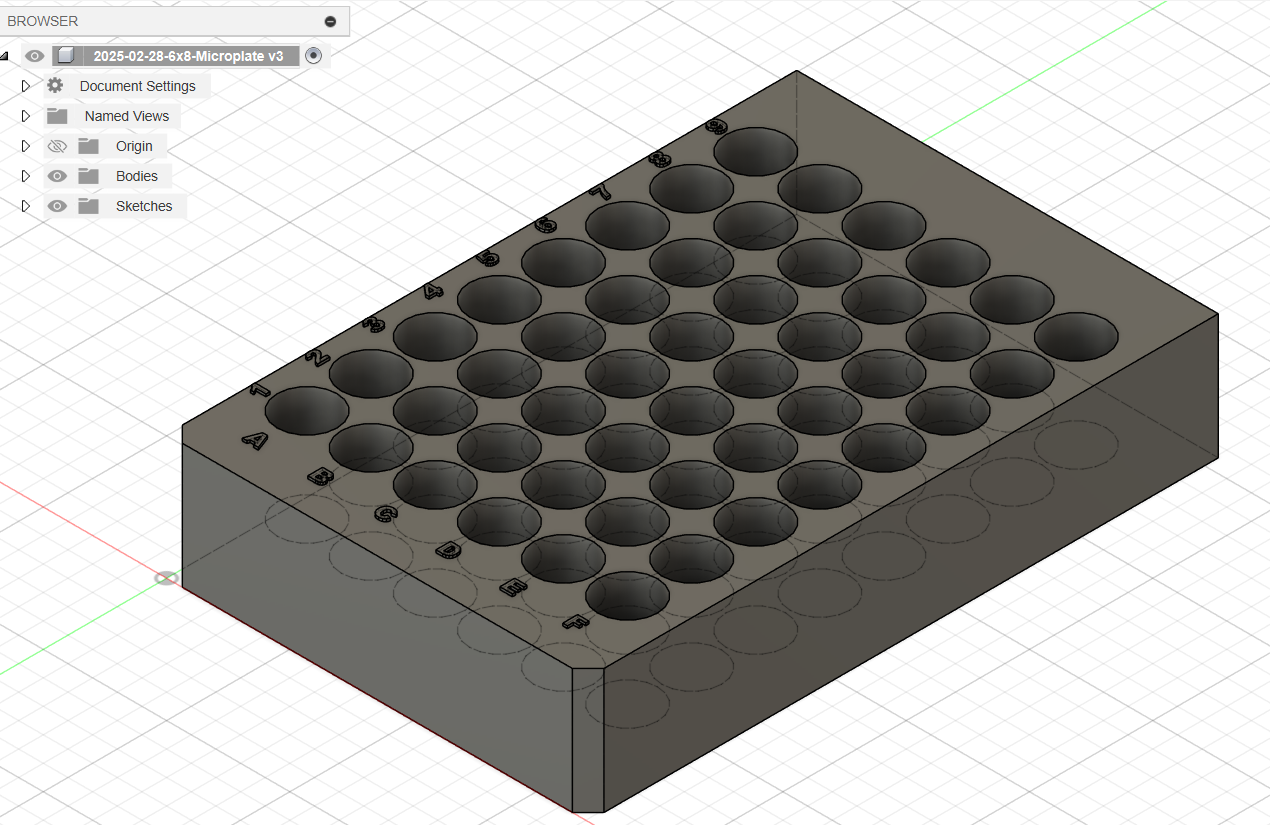
Task: Collapse the root component tree arrow
Action: pyautogui.click(x=5, y=56)
